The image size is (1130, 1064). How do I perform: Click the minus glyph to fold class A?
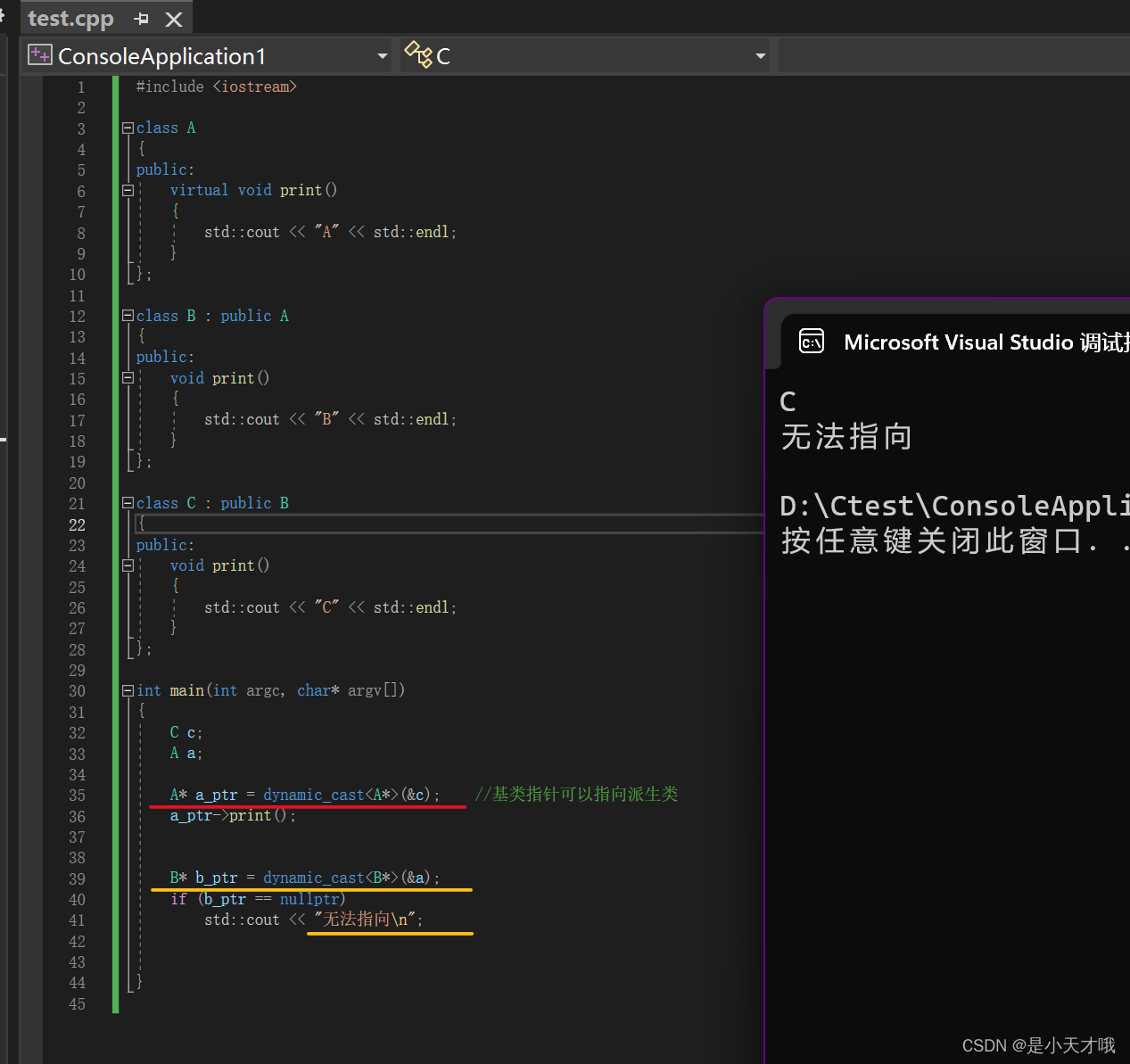coord(127,128)
